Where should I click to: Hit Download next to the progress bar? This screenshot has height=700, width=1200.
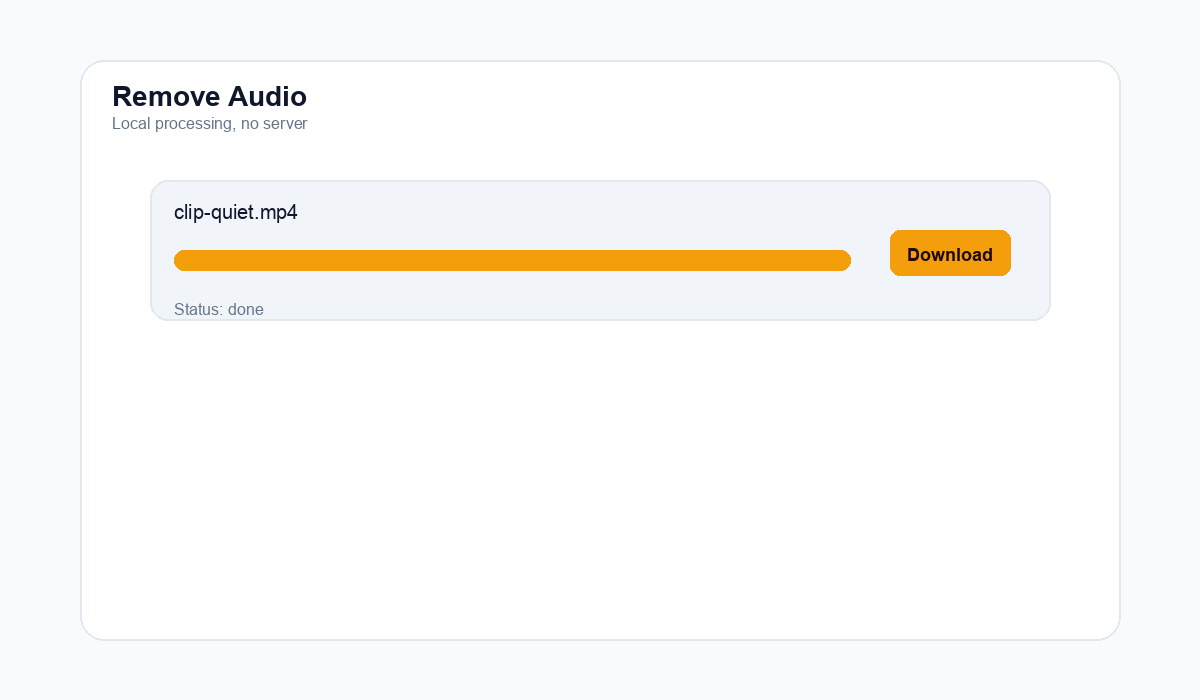[x=950, y=254]
